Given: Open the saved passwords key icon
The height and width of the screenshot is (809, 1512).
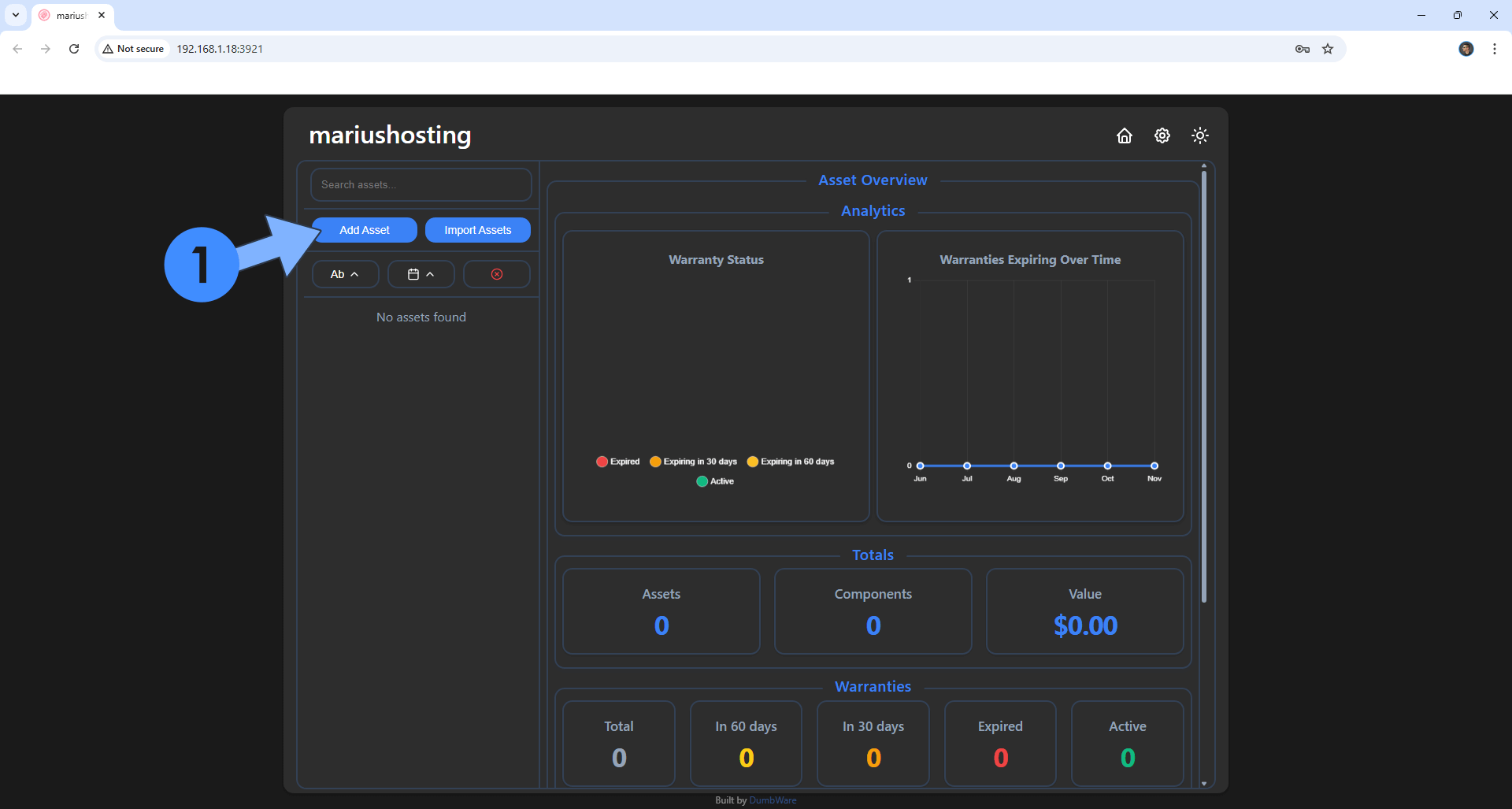Looking at the screenshot, I should pos(1302,49).
